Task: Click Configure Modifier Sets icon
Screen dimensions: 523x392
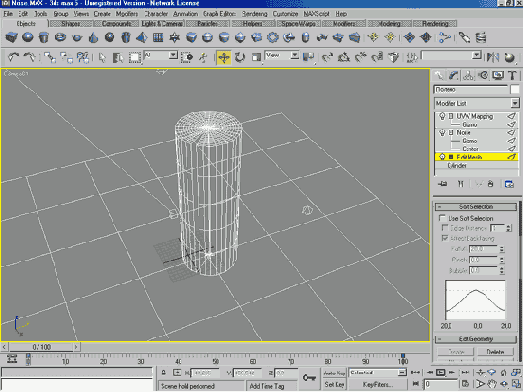Action: coord(509,184)
